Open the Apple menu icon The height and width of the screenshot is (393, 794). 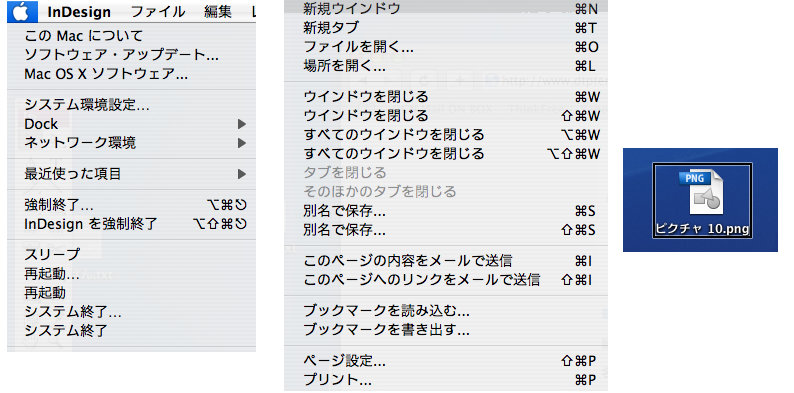[22, 12]
